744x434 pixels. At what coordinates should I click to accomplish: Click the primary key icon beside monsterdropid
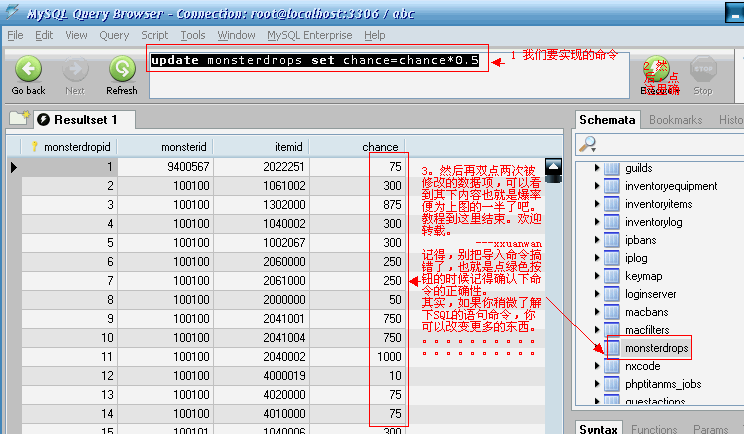point(34,147)
